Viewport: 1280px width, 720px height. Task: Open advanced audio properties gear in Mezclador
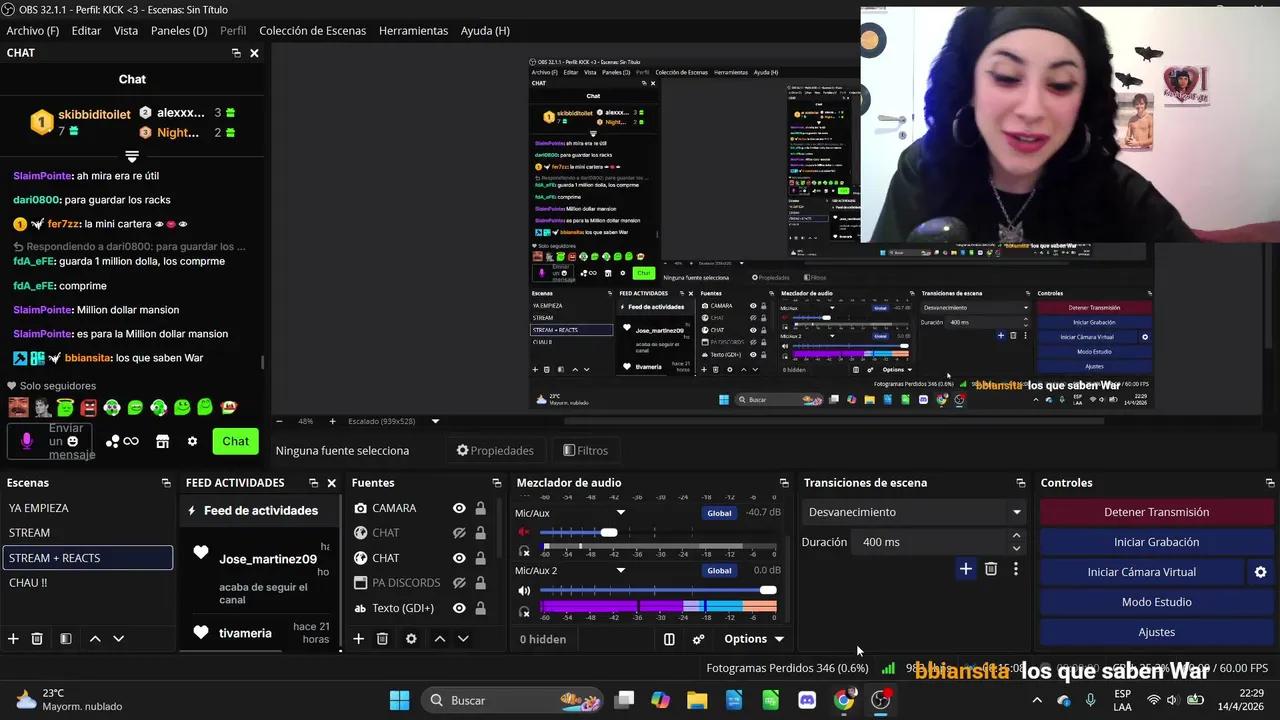(697, 638)
